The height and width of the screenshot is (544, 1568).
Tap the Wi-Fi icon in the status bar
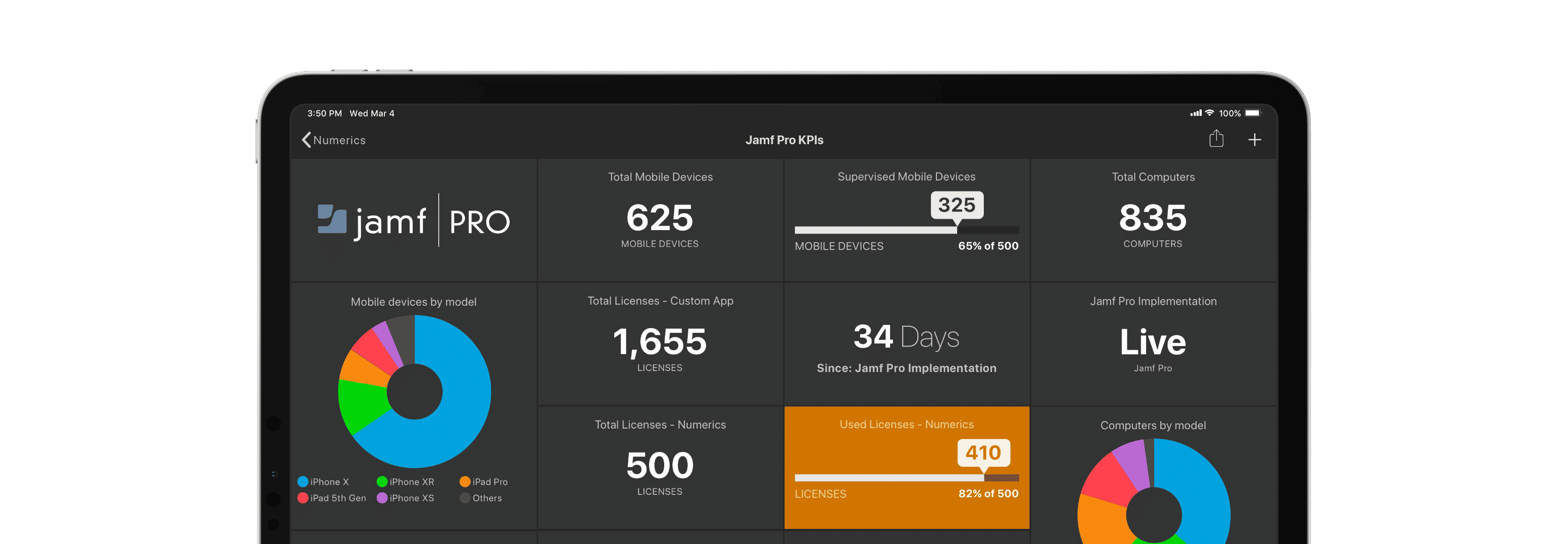1209,113
